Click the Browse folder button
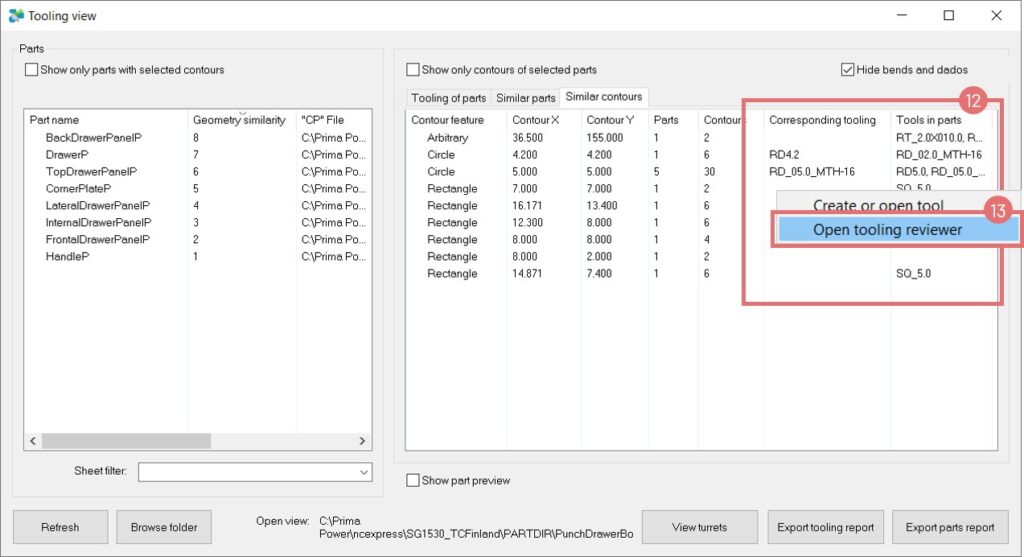 click(x=164, y=527)
